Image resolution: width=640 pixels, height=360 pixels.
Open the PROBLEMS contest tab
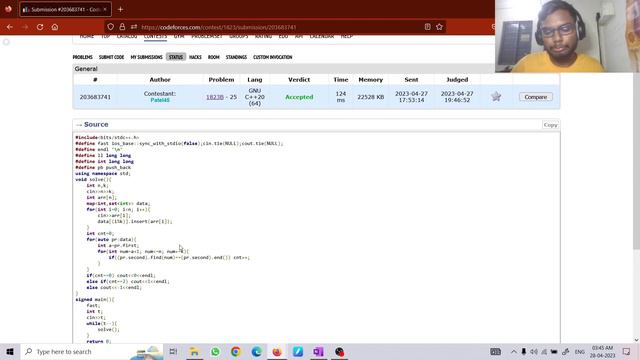tap(82, 57)
